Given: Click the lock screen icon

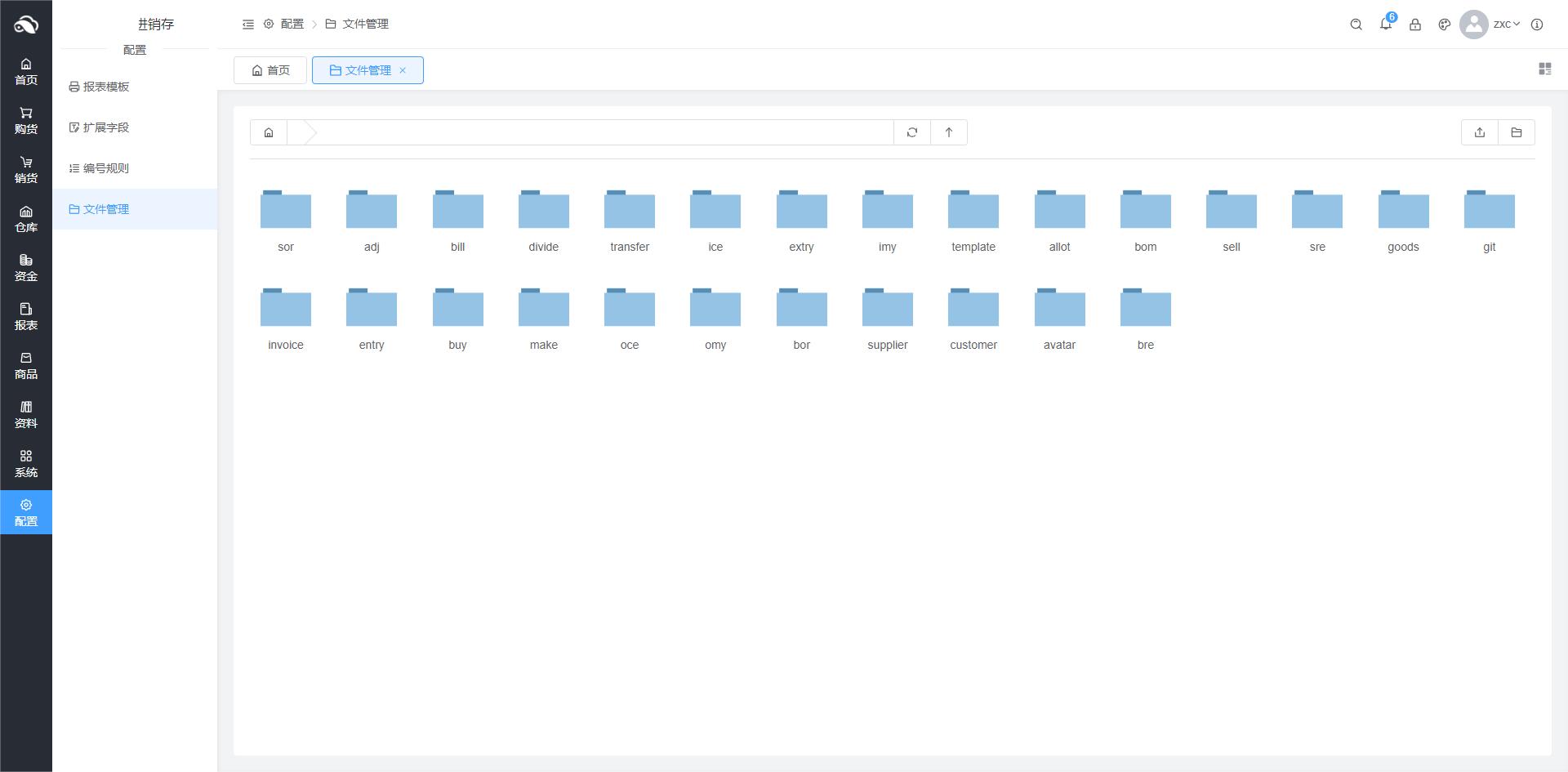Looking at the screenshot, I should [1415, 25].
